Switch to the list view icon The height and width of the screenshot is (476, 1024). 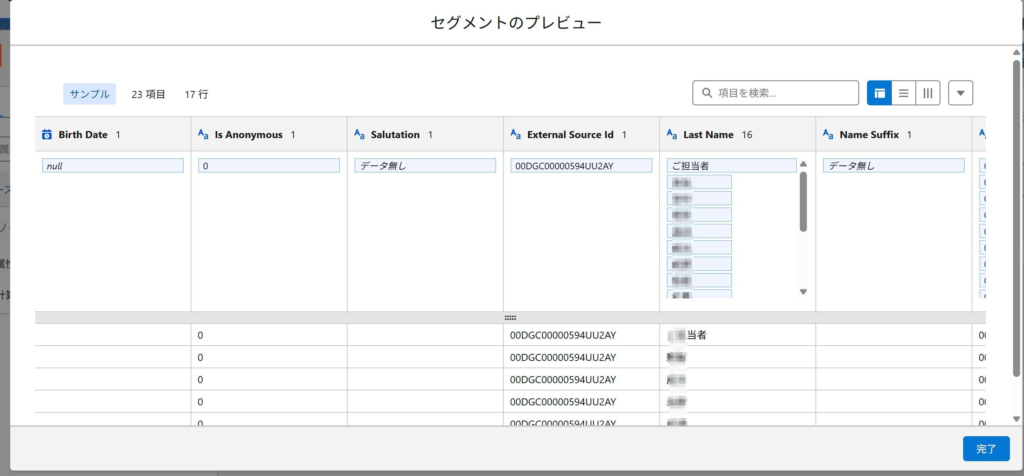[904, 93]
